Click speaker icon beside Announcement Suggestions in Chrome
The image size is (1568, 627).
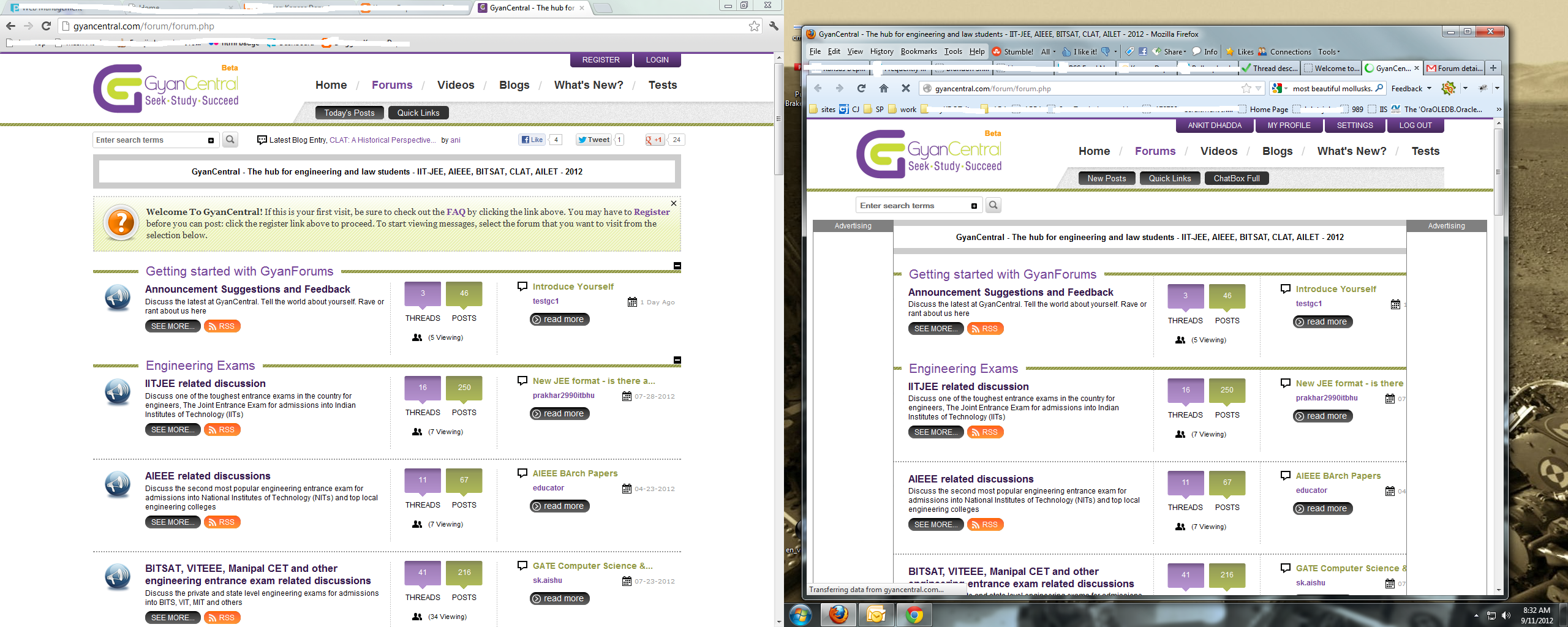(117, 298)
